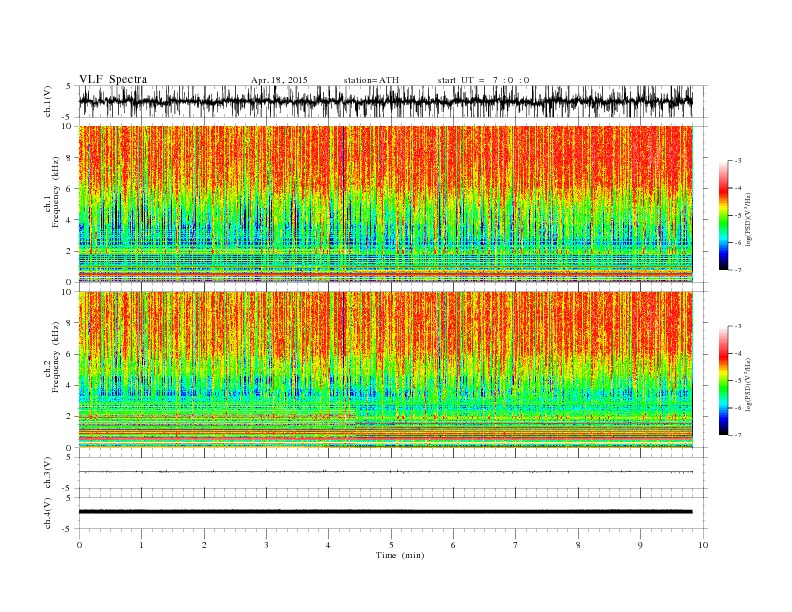Image resolution: width=792 pixels, height=612 pixels.
Task: Click ch.2 "Frequency (kHz)" axis label
Action: [x=56, y=356]
